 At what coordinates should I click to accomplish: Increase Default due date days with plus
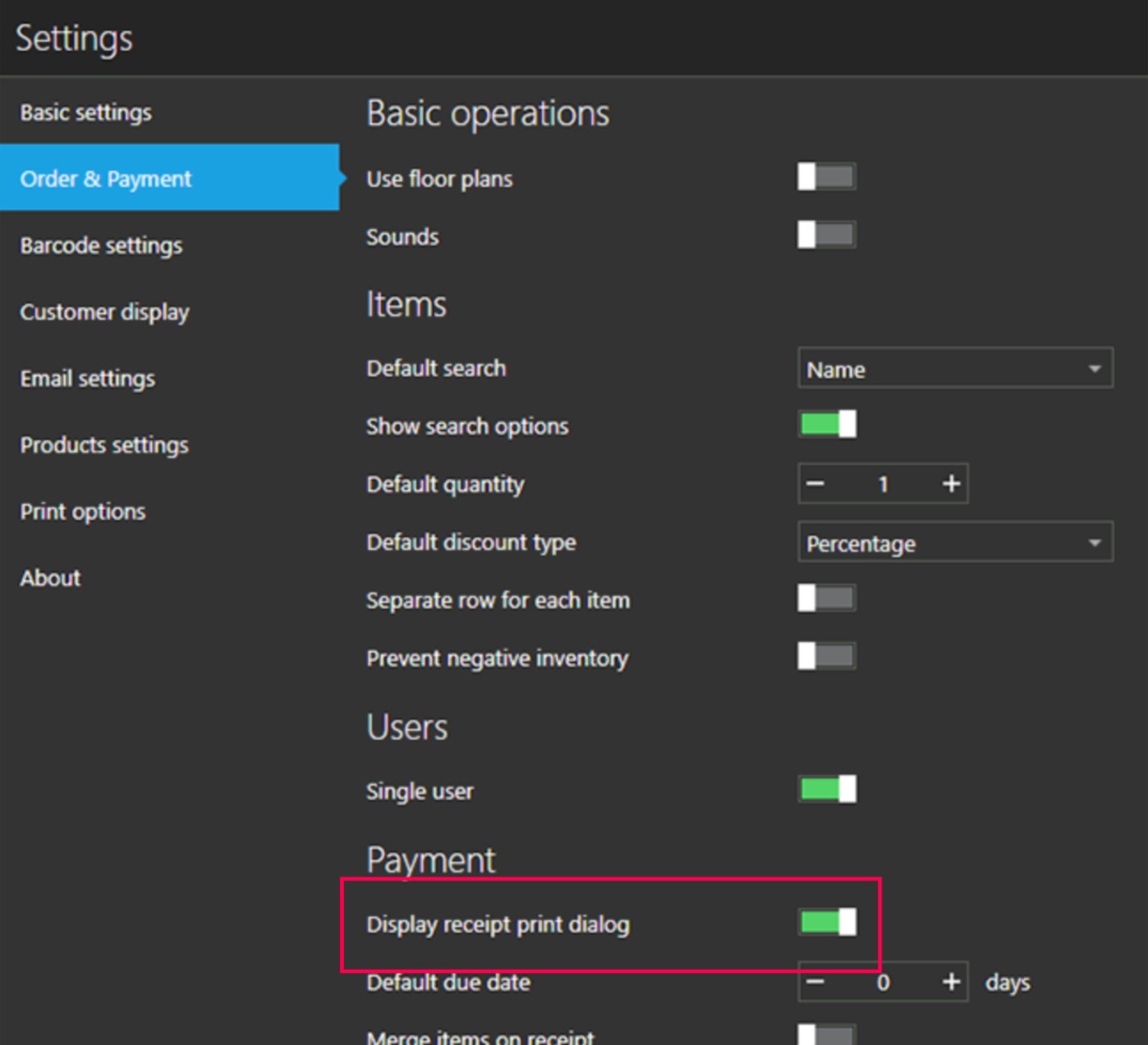[x=950, y=982]
